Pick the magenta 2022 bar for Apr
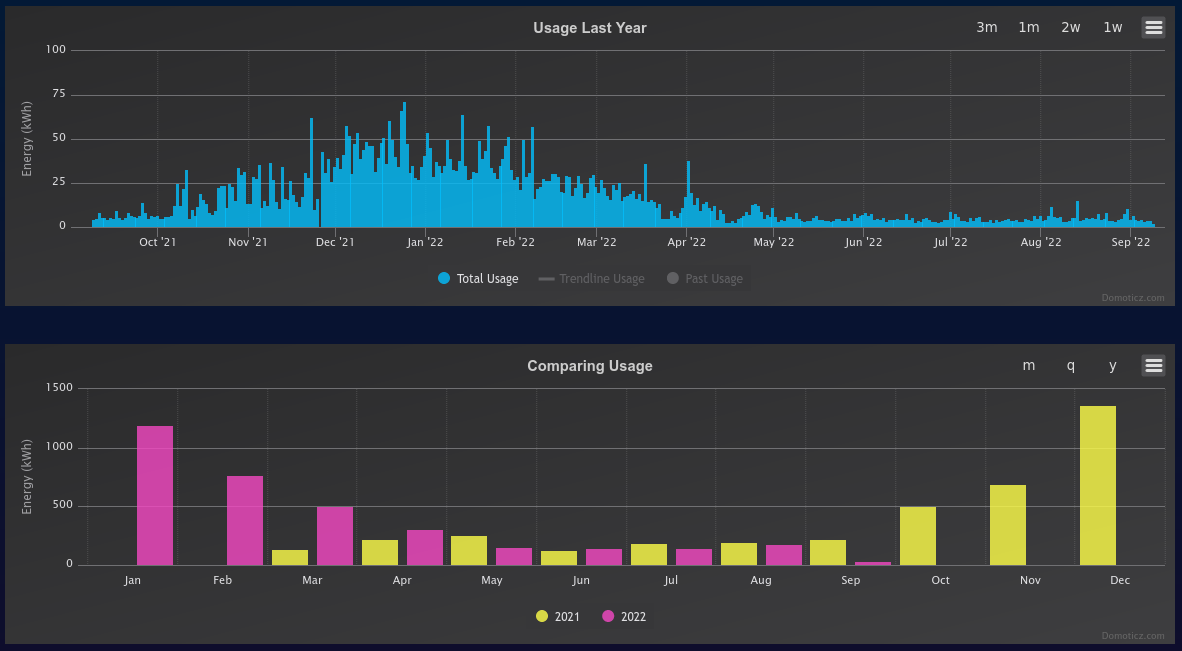This screenshot has width=1182, height=651. tap(424, 548)
